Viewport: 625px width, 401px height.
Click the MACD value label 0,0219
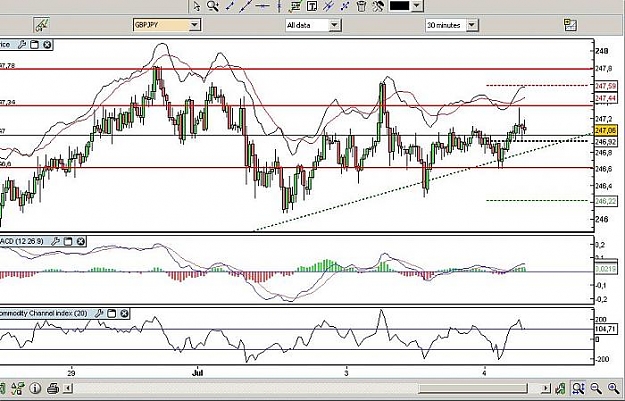[x=606, y=269]
